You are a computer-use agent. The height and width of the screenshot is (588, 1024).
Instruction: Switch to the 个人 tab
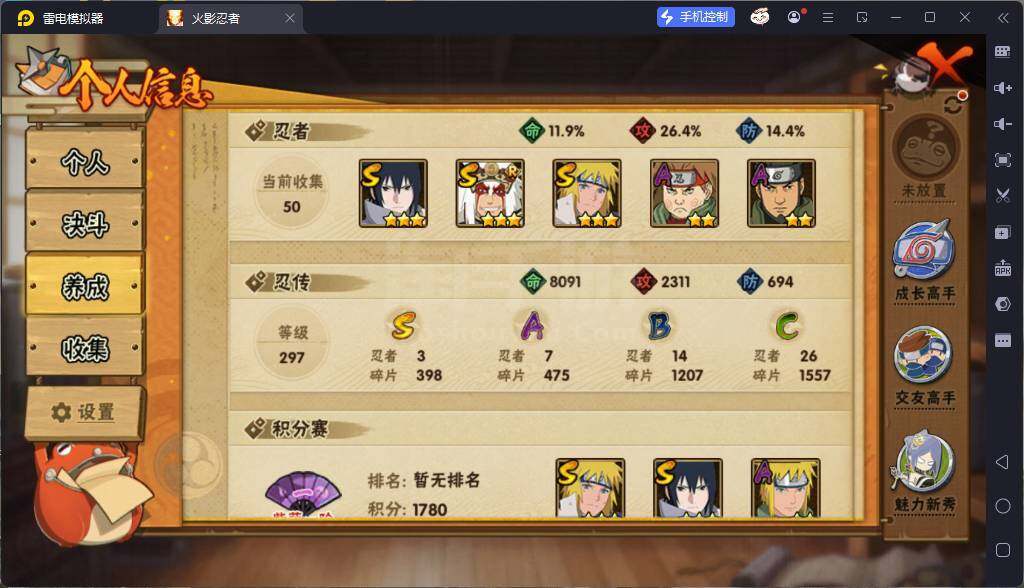85,160
